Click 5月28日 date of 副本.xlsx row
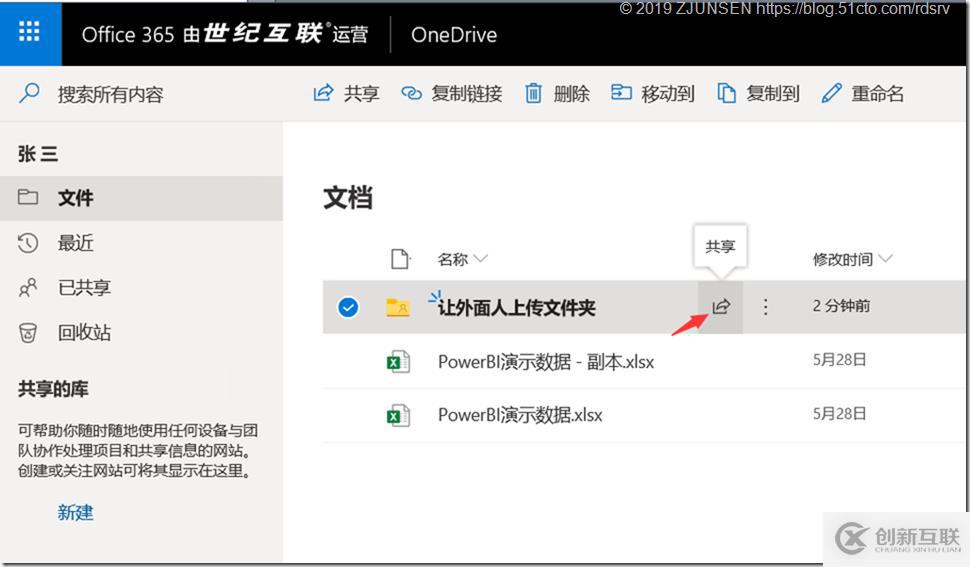This screenshot has width=970, height=567. 839,360
